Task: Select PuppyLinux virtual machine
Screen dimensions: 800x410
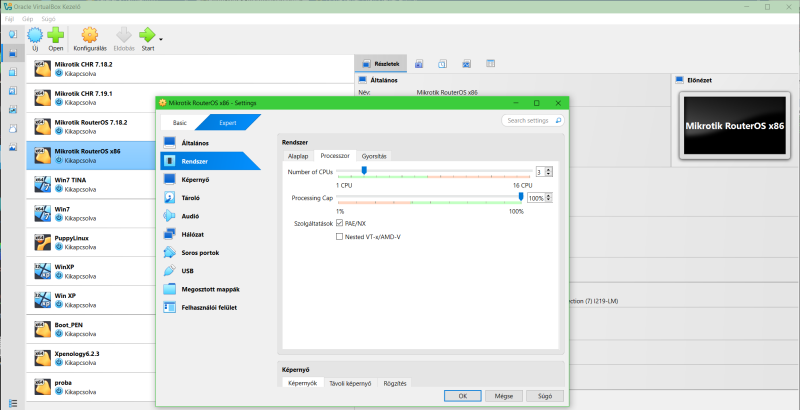Action: (92, 242)
